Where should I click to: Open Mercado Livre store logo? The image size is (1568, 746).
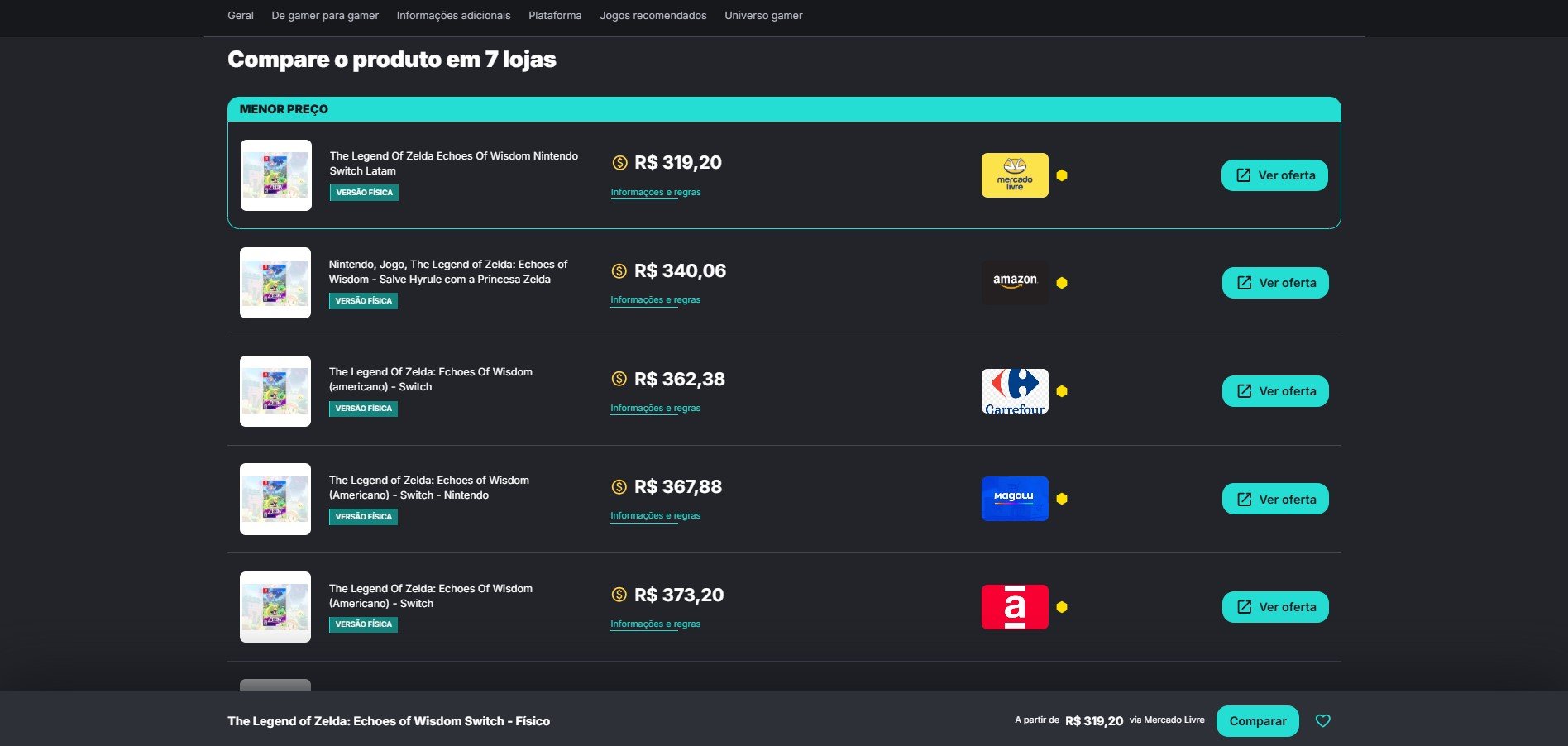tap(1015, 175)
